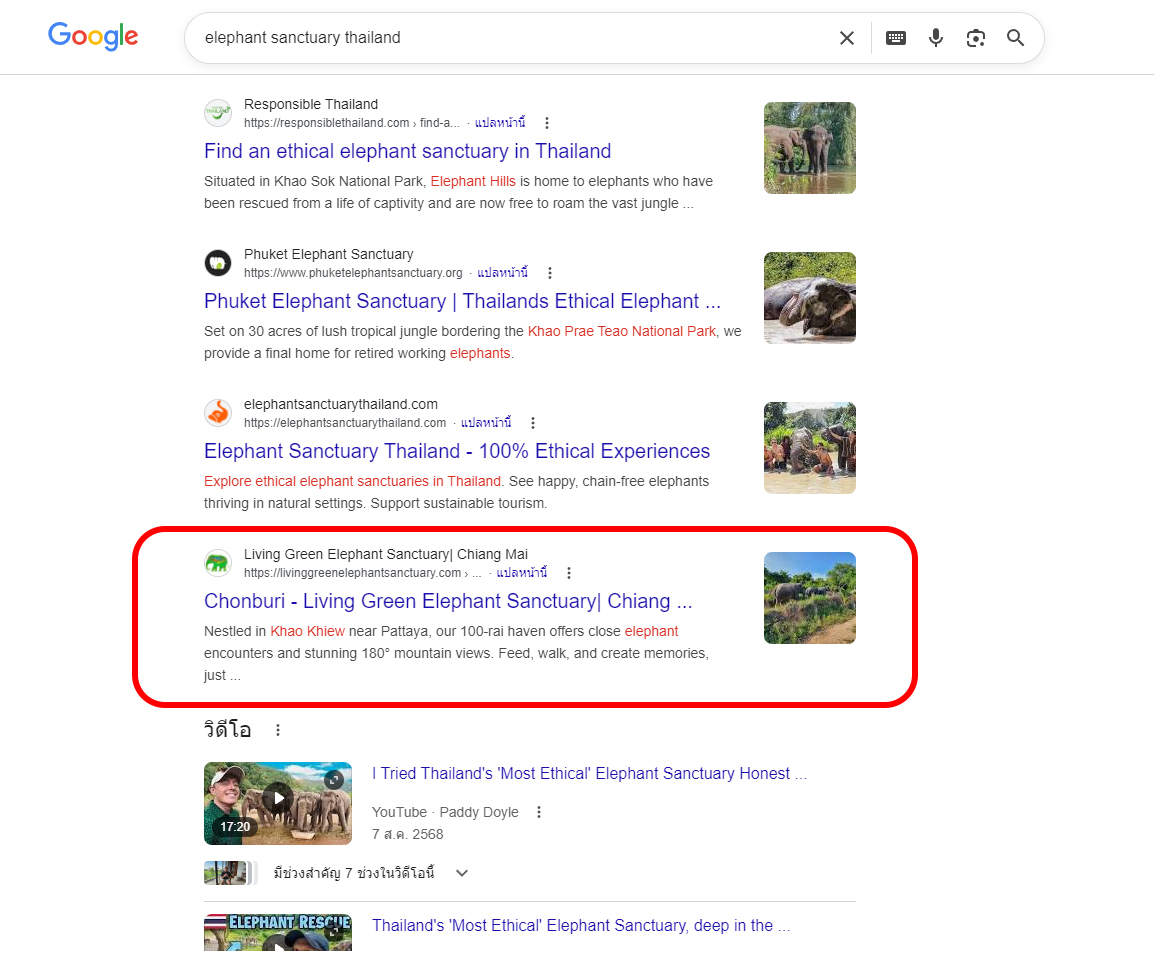This screenshot has width=1154, height=953.
Task: Click the Phuket elephant bathing thumbnail image
Action: tap(809, 298)
